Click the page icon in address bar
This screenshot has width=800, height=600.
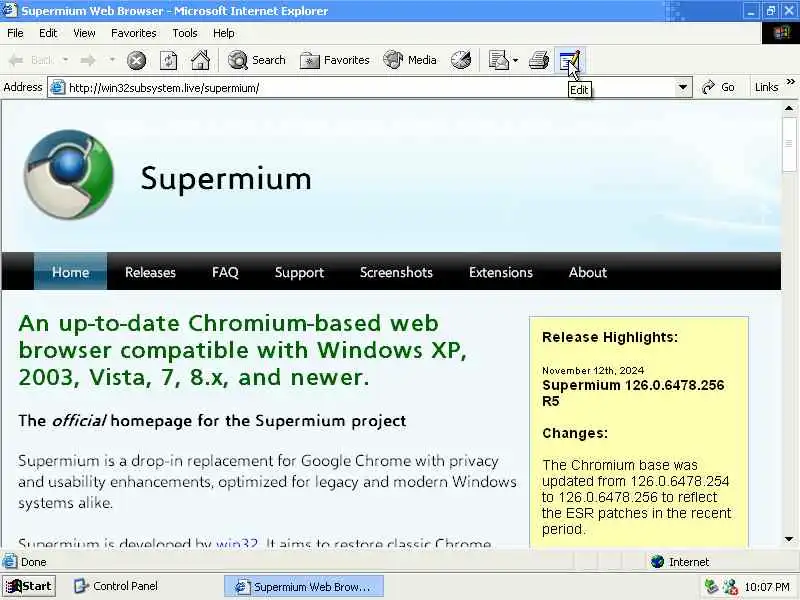tap(58, 88)
